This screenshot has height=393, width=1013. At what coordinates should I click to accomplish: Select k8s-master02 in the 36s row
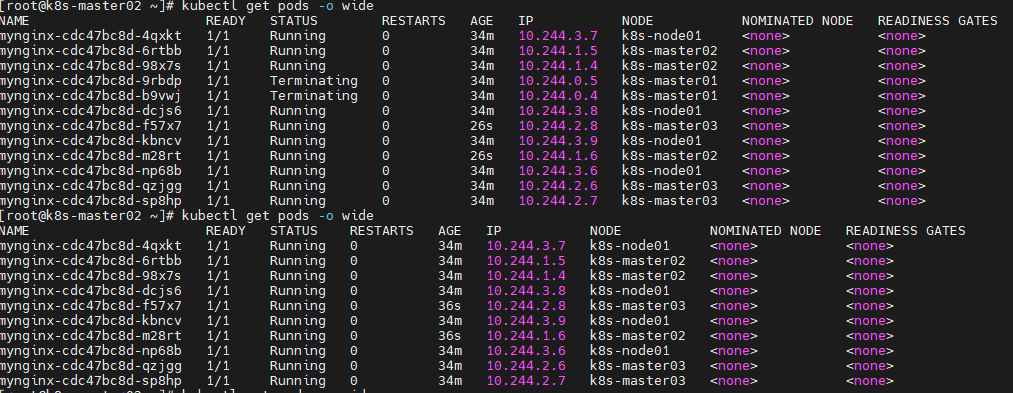click(638, 335)
